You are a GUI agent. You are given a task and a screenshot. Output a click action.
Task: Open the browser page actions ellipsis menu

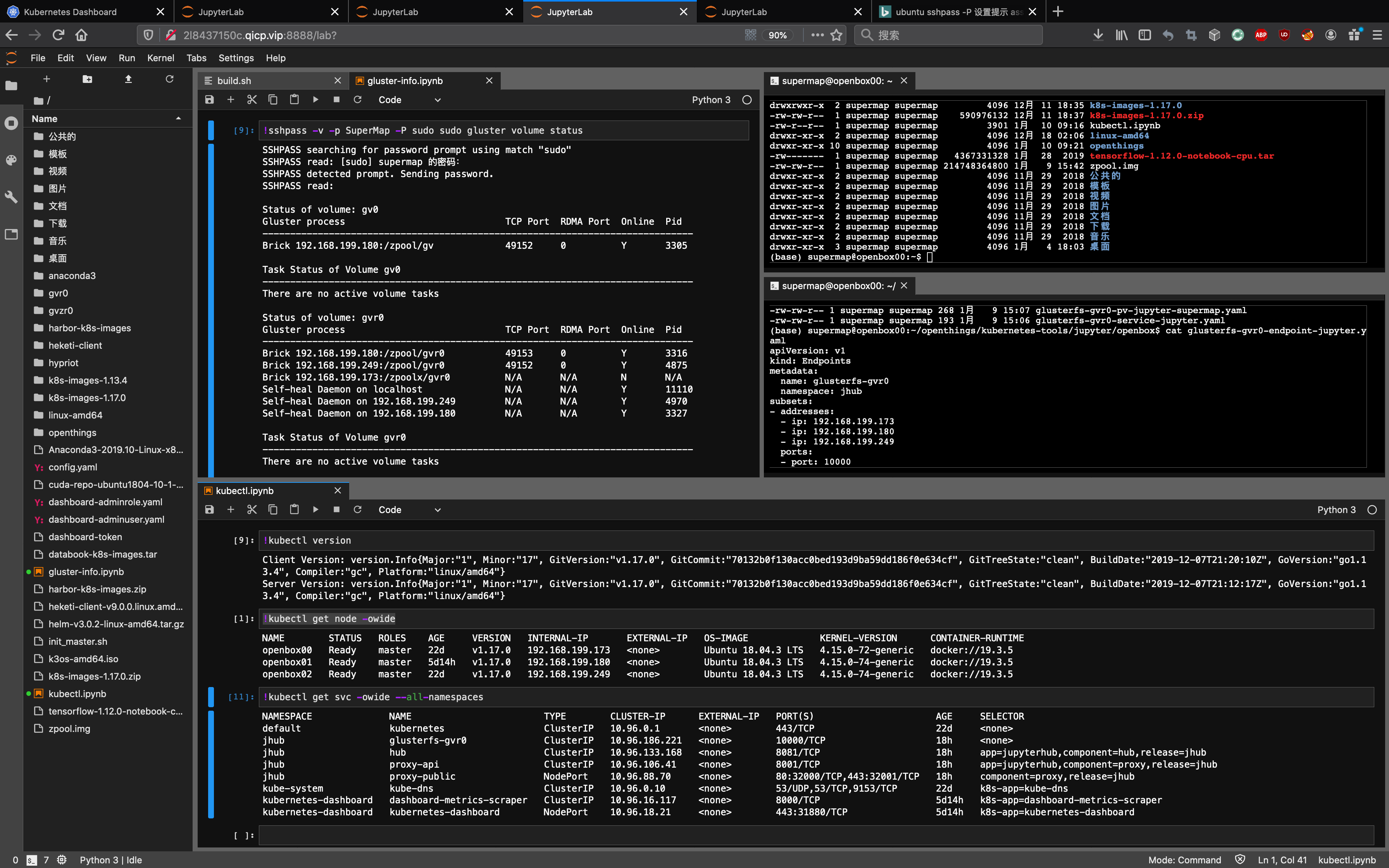coord(817,35)
